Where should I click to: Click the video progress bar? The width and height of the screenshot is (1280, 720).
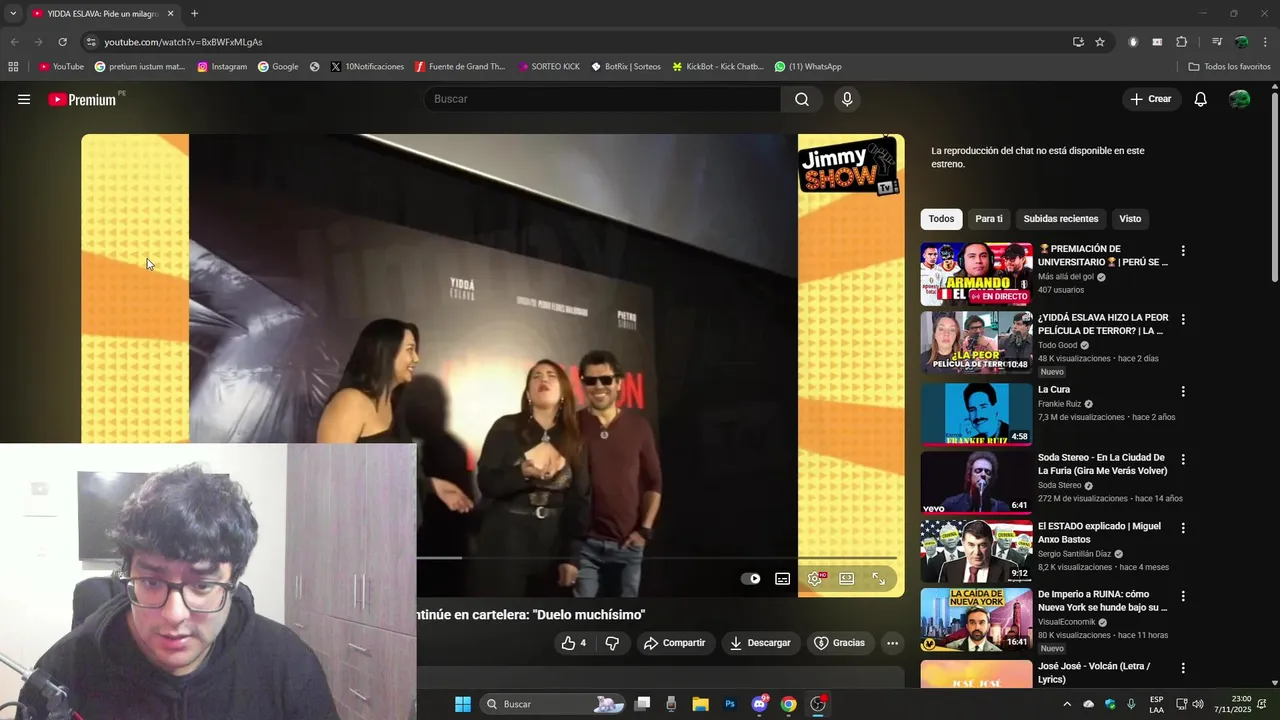656,558
